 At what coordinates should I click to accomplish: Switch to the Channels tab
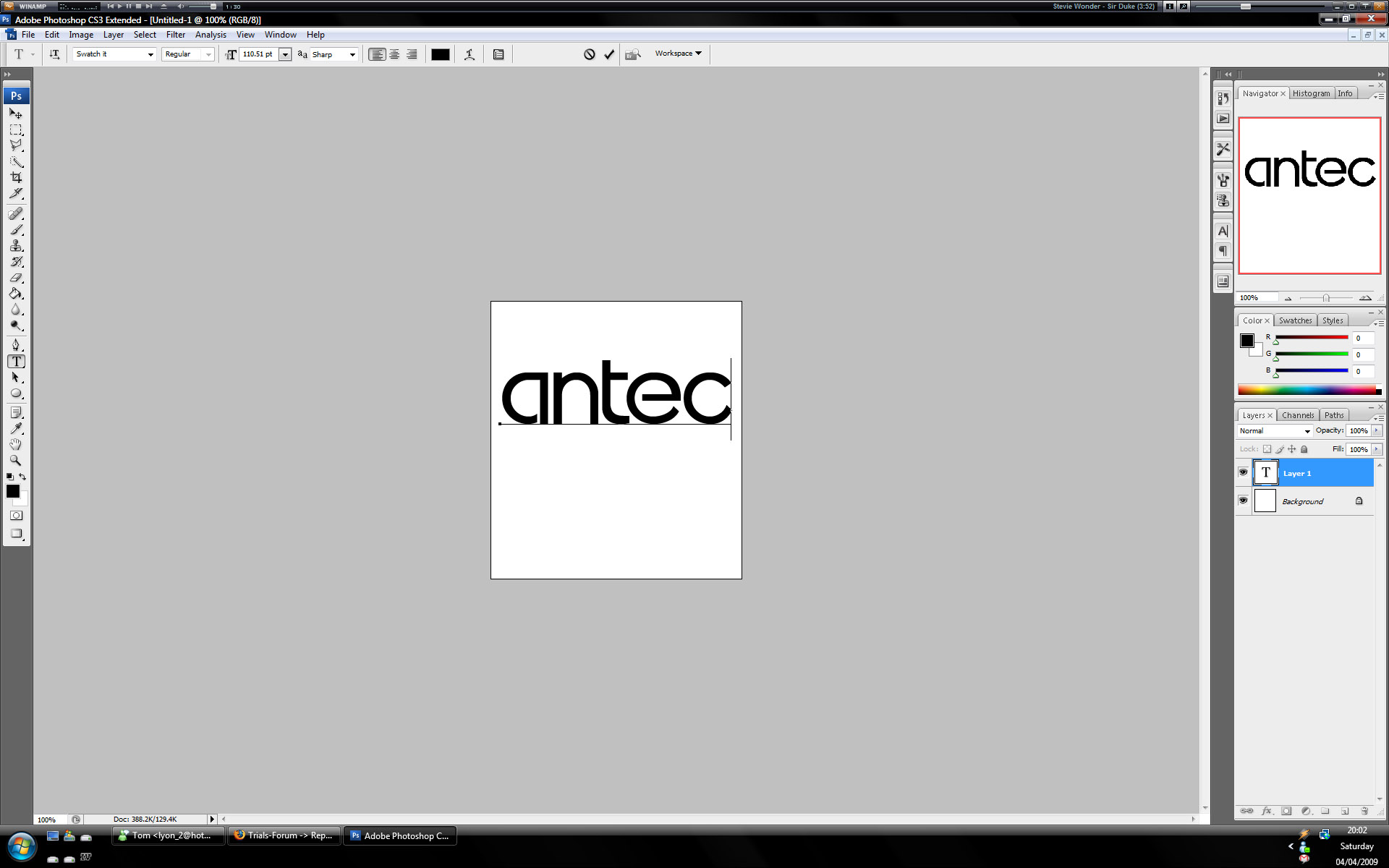coord(1298,415)
